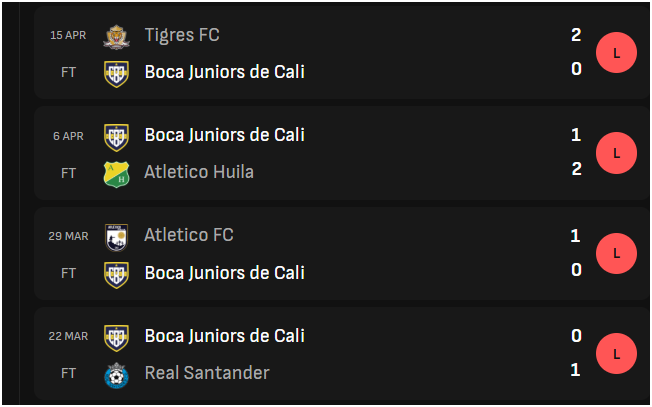
Task: Open the Real Santander team link
Action: tap(207, 373)
